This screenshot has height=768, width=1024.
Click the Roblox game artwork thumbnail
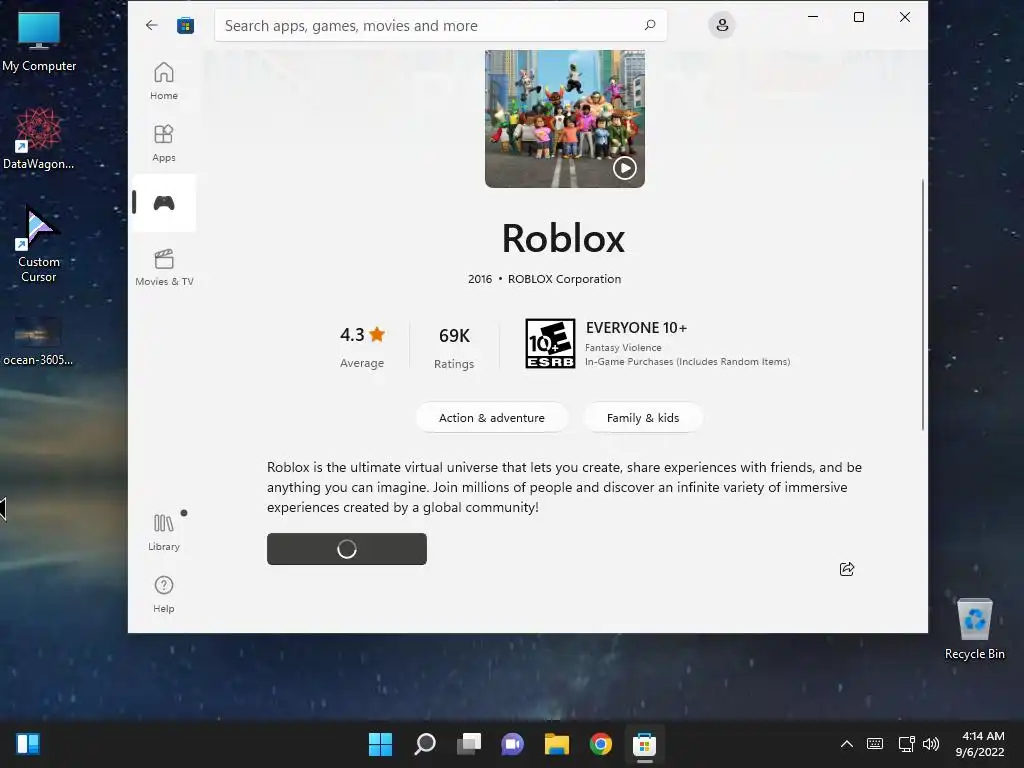pyautogui.click(x=564, y=118)
